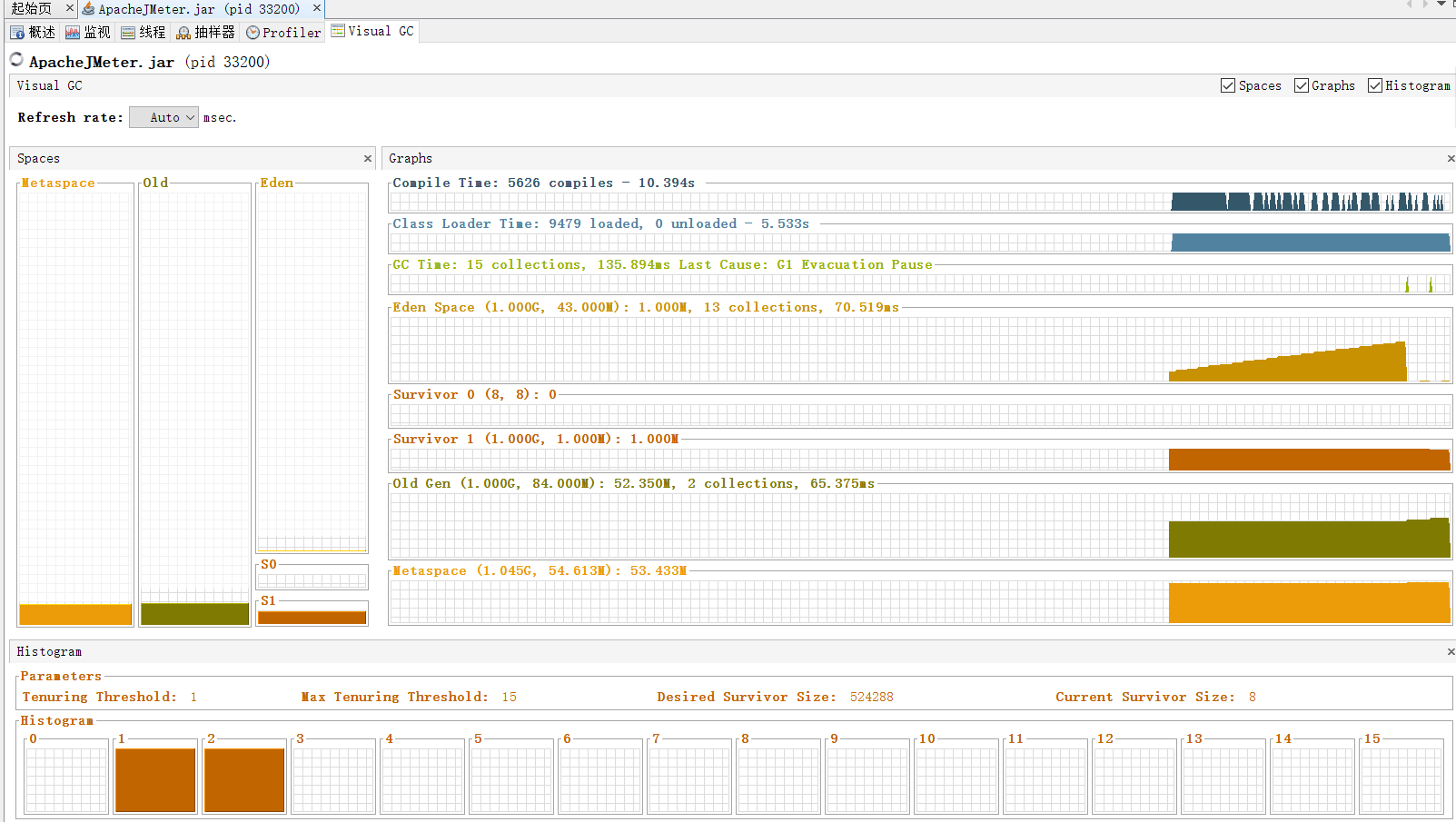Screen dimensions: 1456x822
Task: Click the loading spinner icon beside ApacheJMeter.jar title
Action: click(16, 60)
